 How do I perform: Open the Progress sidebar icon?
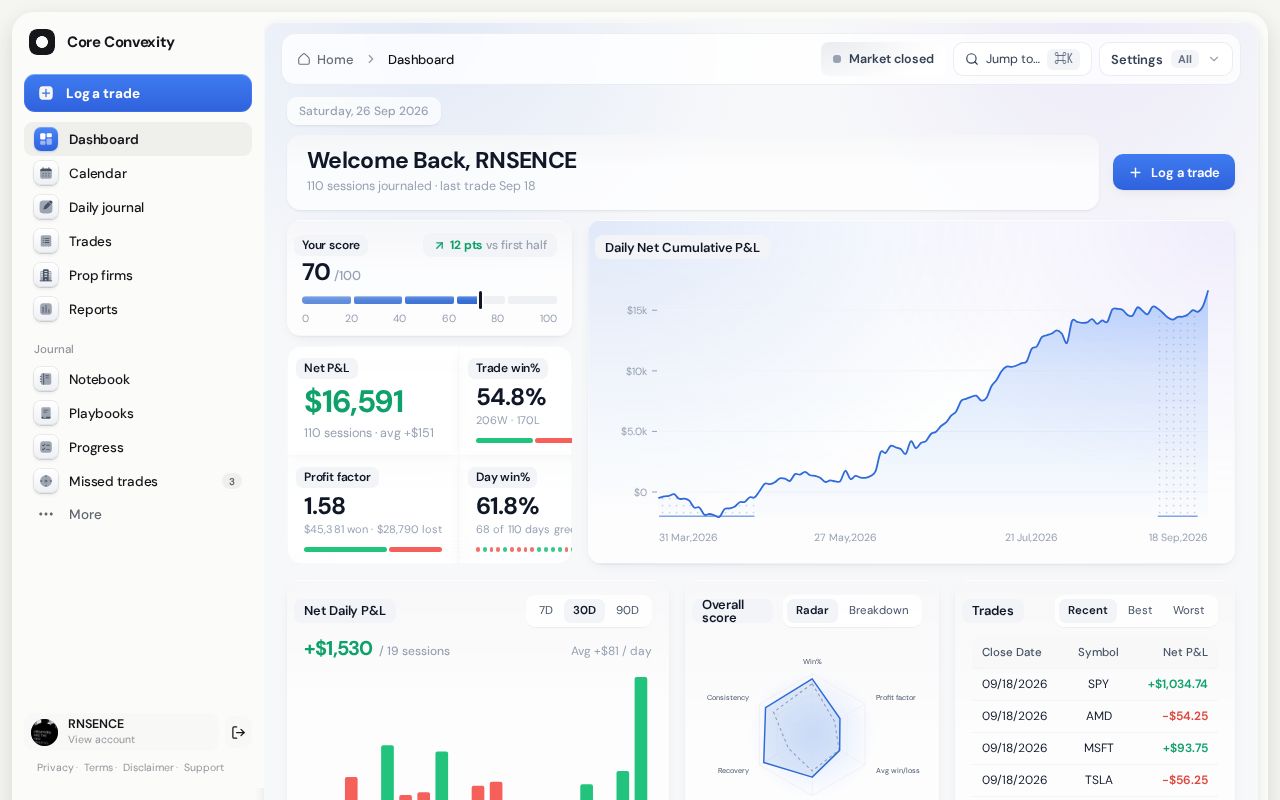[x=46, y=447]
